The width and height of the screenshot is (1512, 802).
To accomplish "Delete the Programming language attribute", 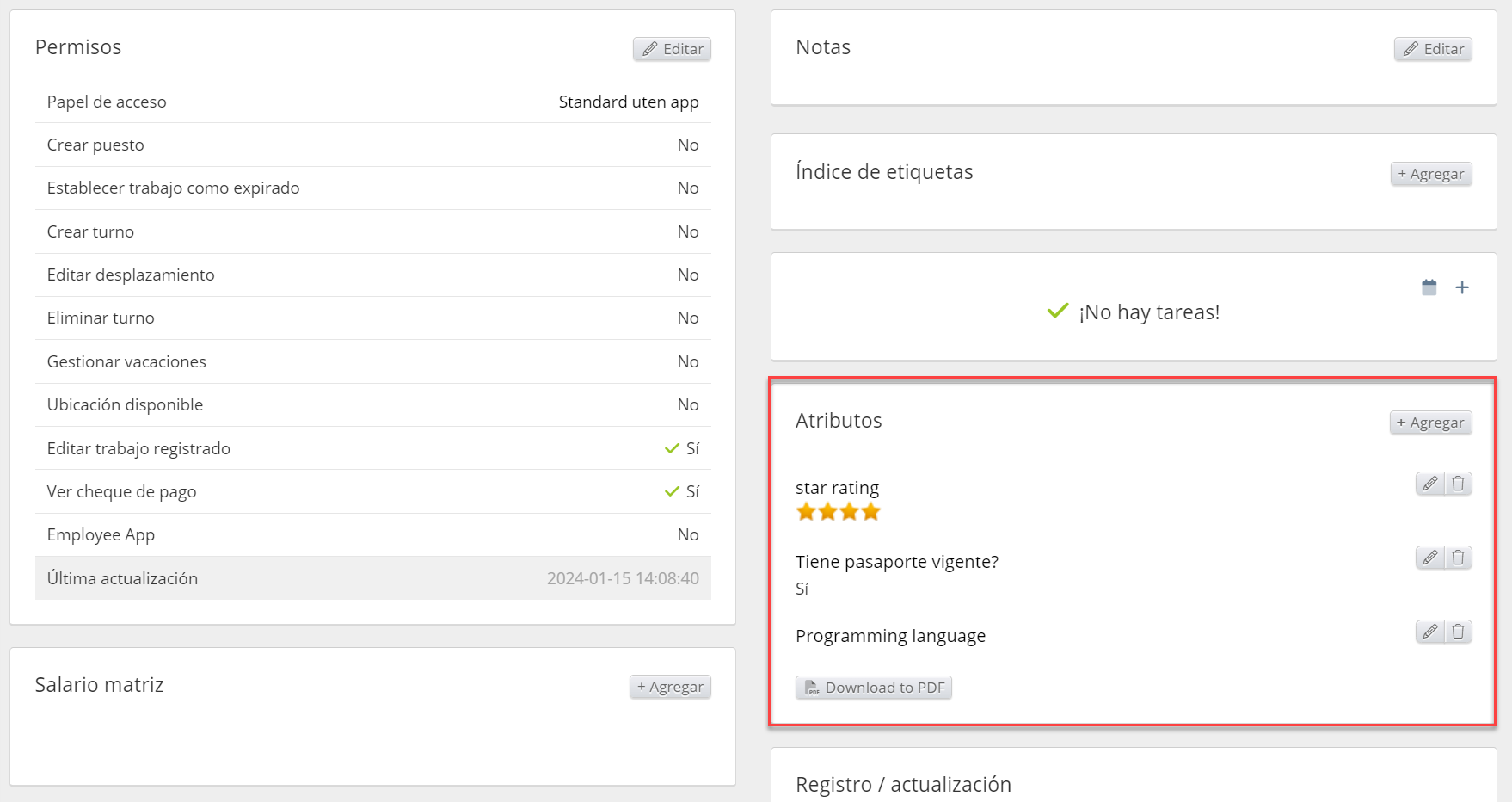I will point(1458,632).
